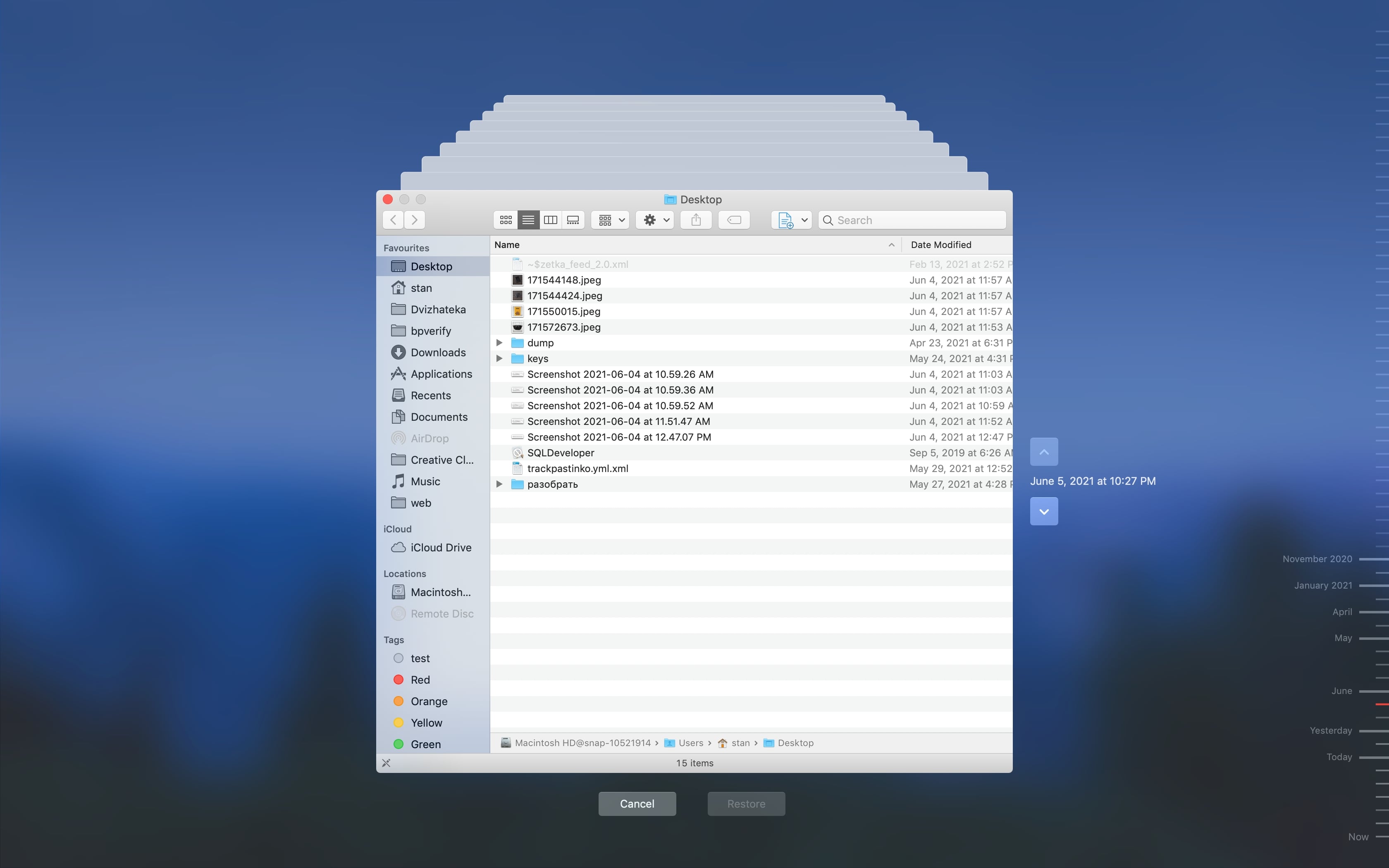Expand the разобрать folder disclosure triangle

click(499, 484)
